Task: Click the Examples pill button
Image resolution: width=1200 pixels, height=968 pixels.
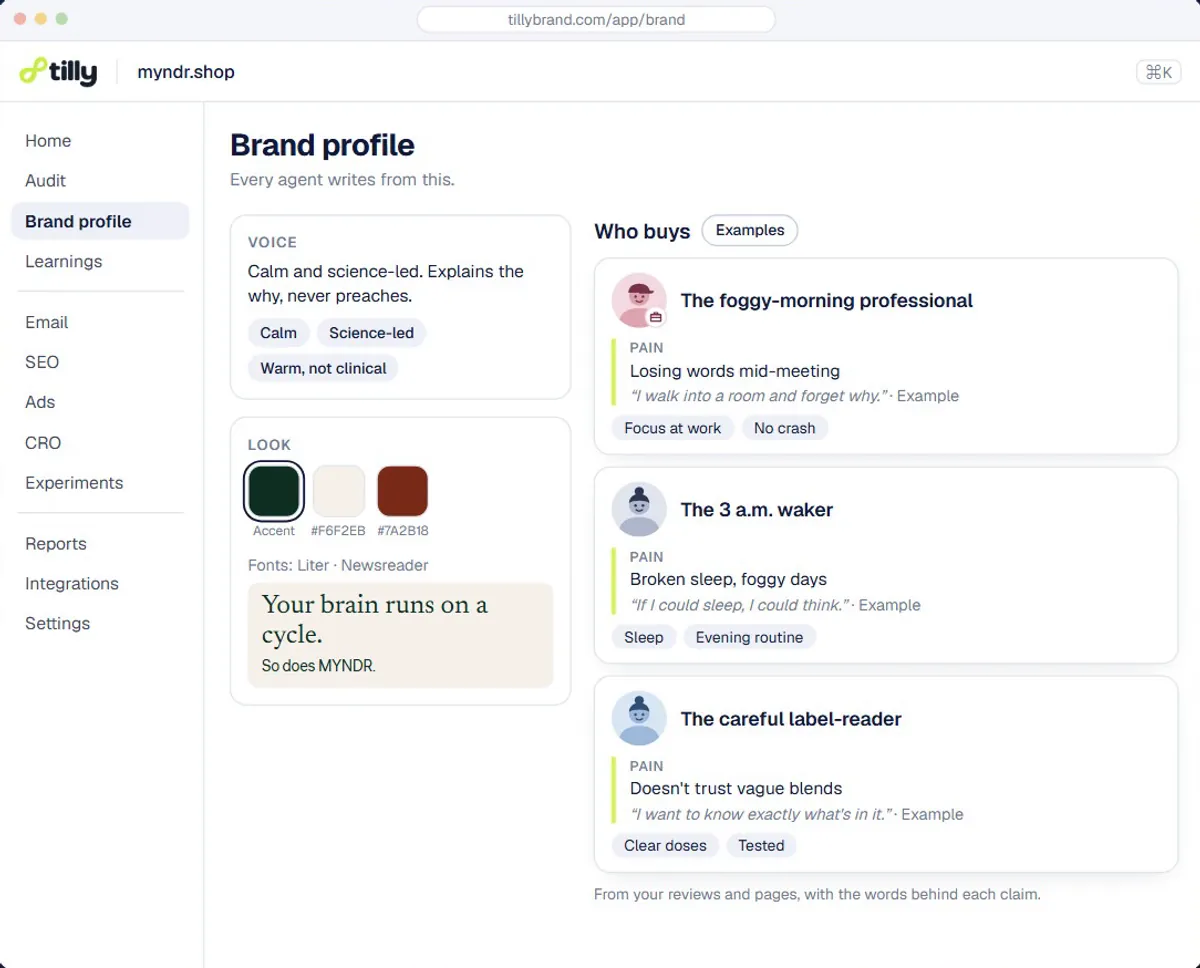Action: click(x=750, y=230)
